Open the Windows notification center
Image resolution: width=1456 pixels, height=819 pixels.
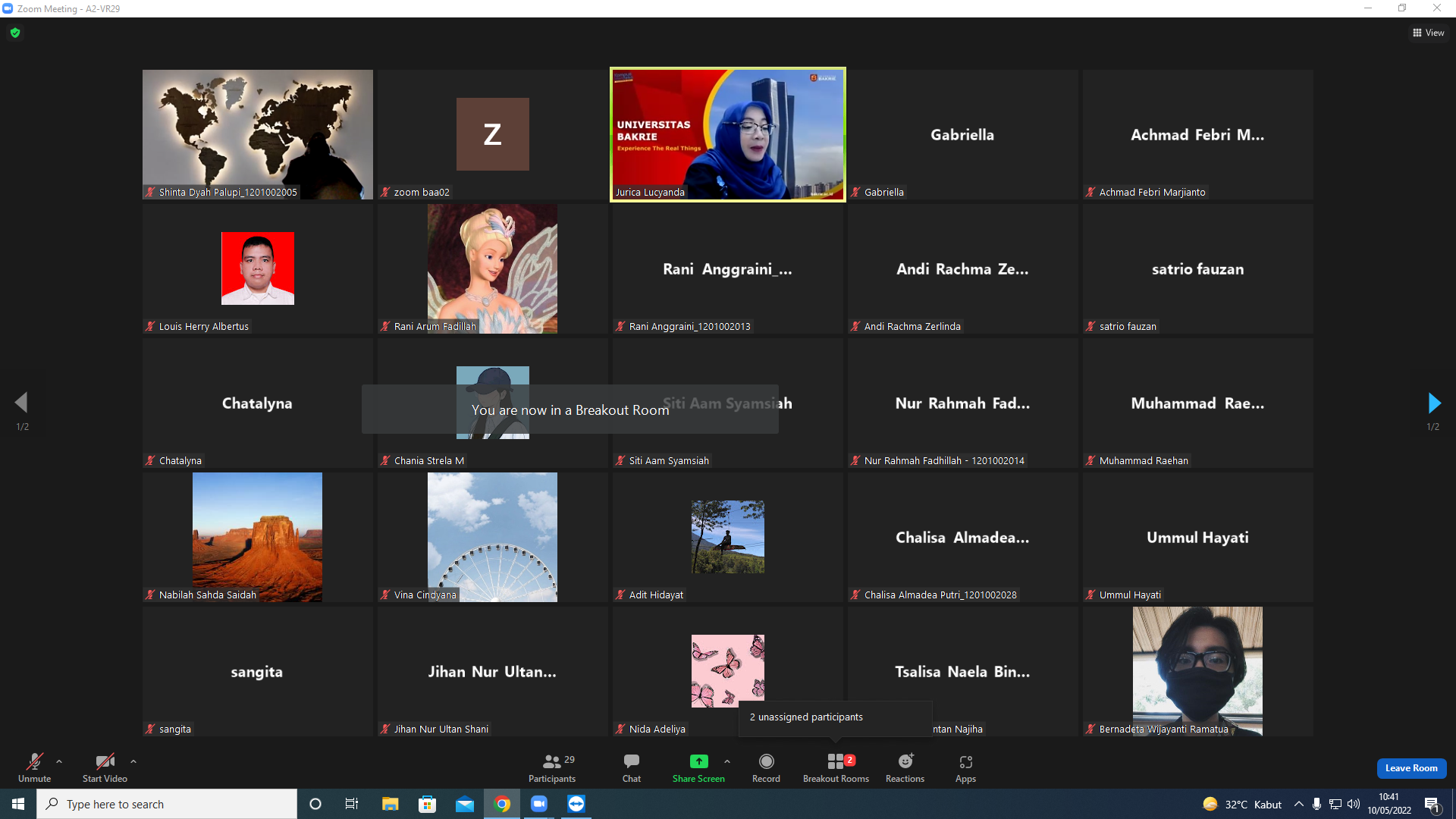(1432, 804)
